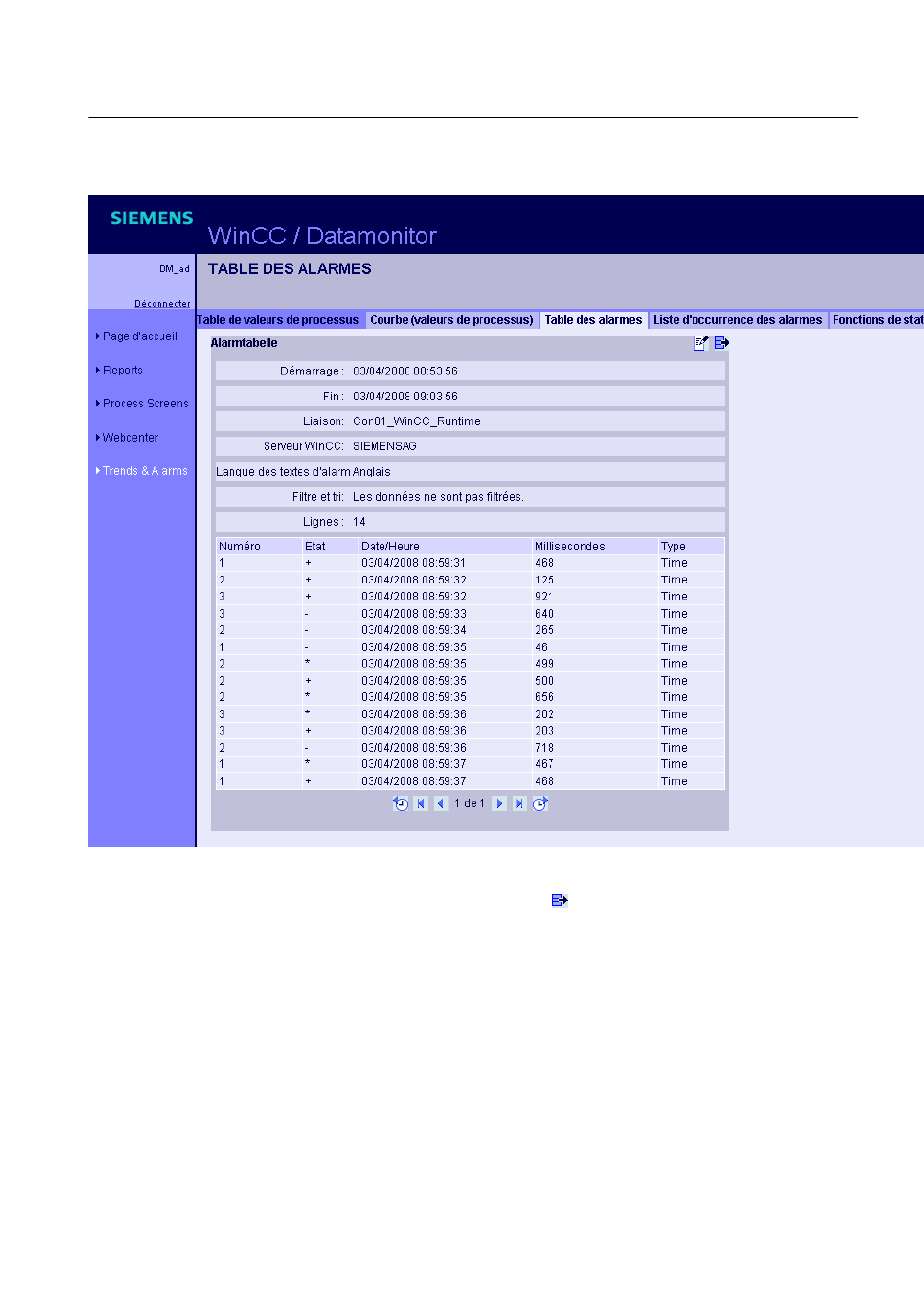
Task: Click the Déconnecter logout link
Action: 162,304
